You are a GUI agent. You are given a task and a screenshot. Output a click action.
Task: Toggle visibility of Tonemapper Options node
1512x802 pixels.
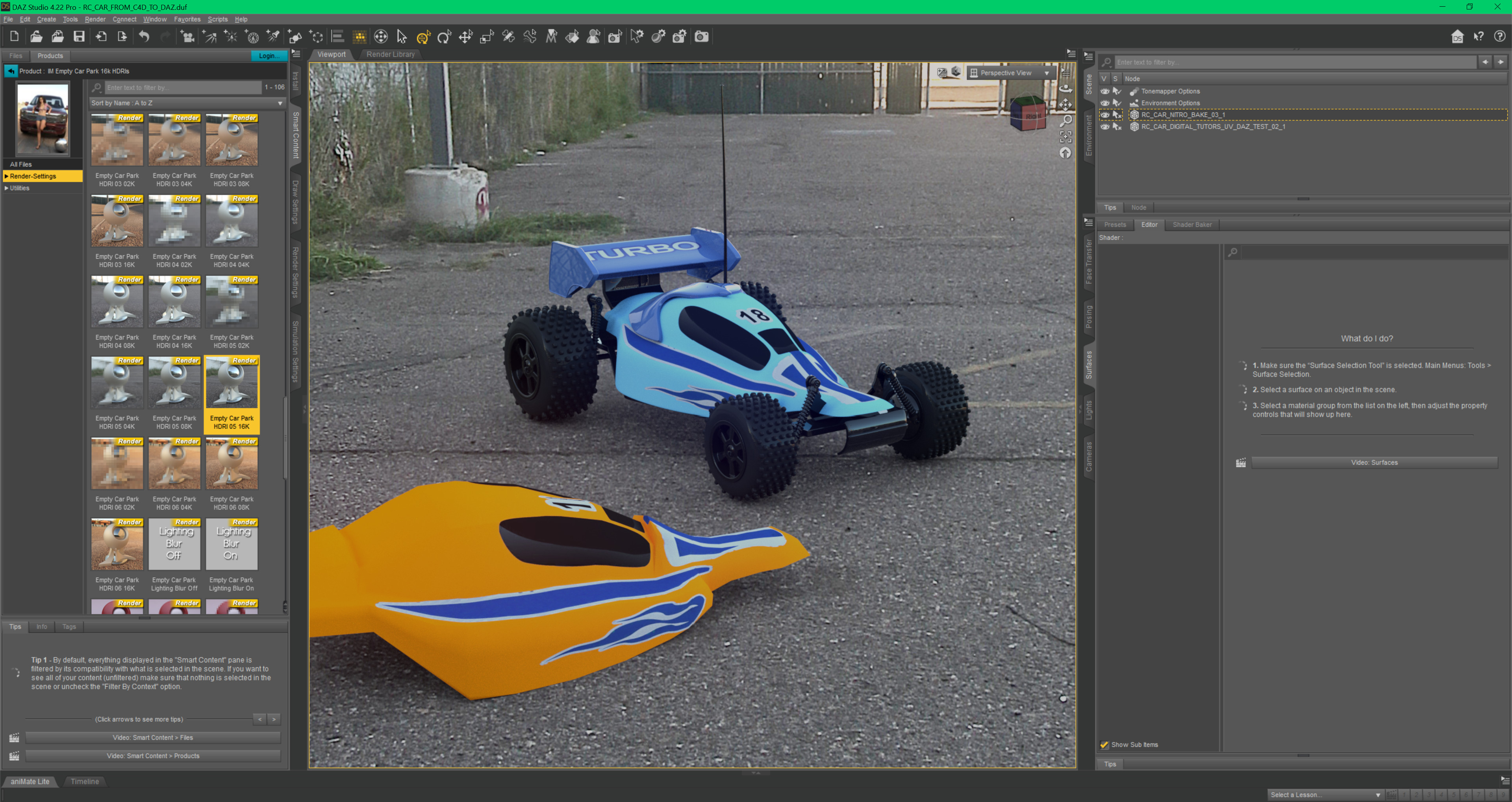1105,91
